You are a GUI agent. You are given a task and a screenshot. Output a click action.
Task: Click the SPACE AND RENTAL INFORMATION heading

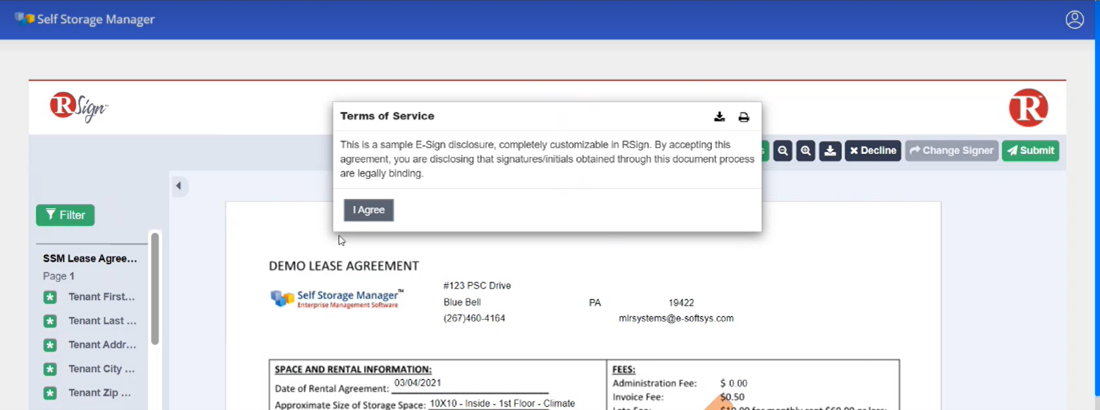click(353, 369)
